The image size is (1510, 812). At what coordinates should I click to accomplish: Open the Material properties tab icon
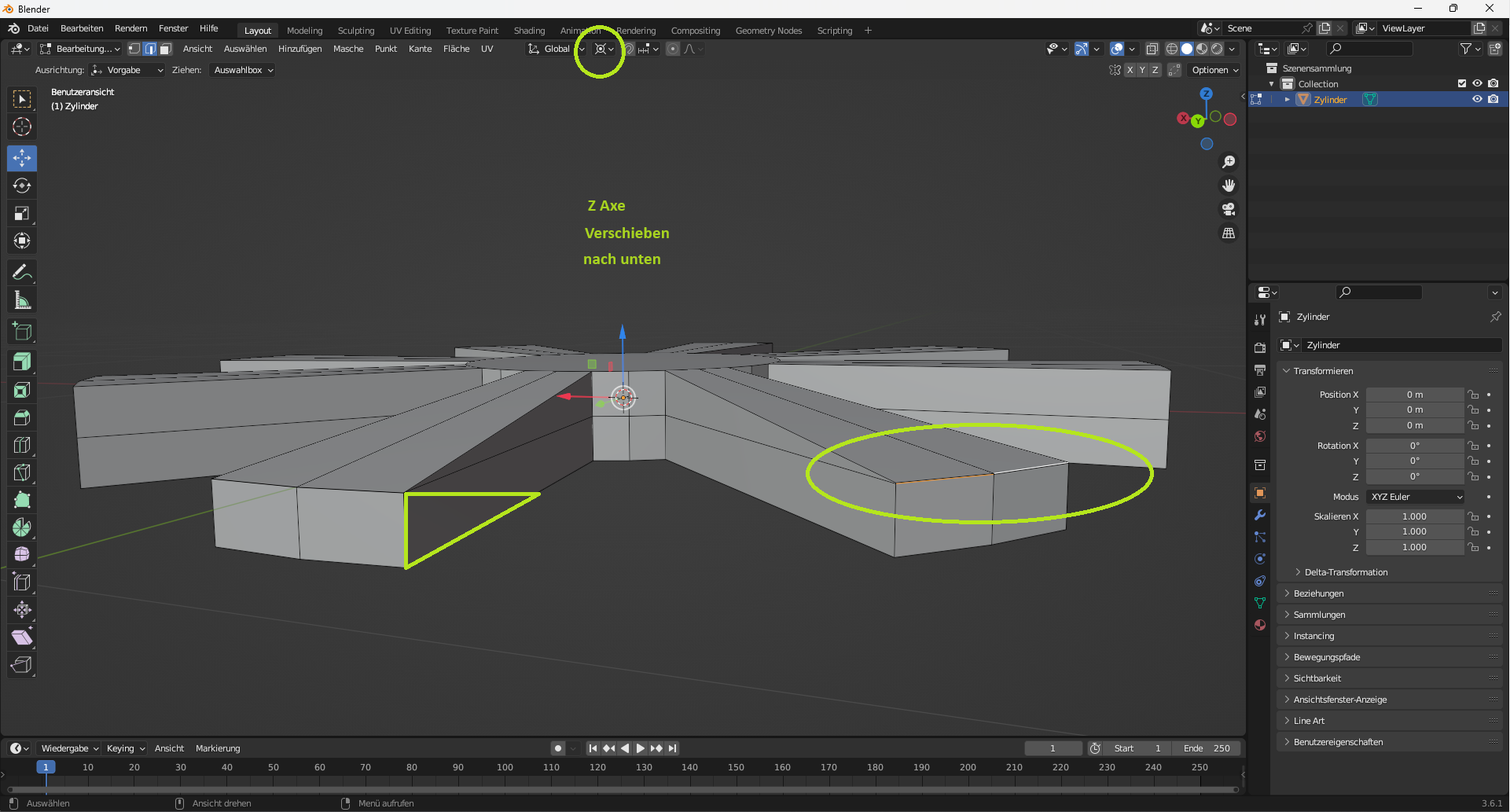tap(1260, 625)
